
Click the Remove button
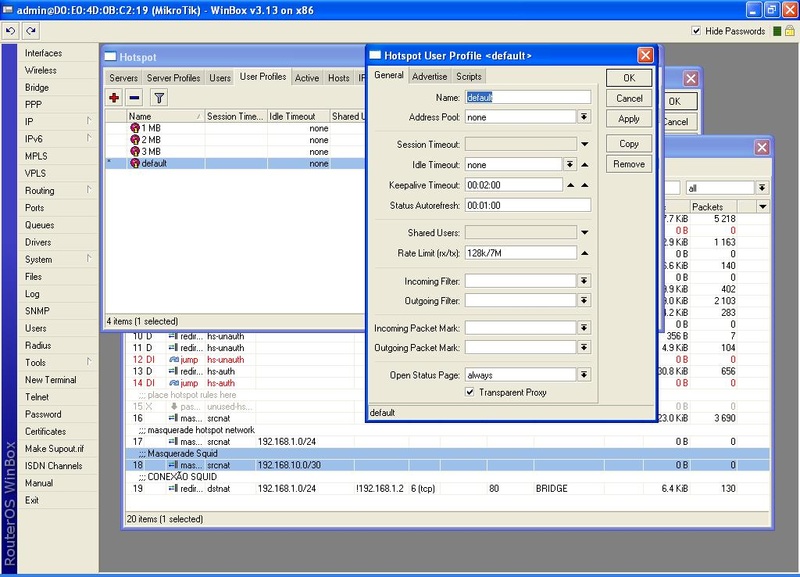click(629, 164)
